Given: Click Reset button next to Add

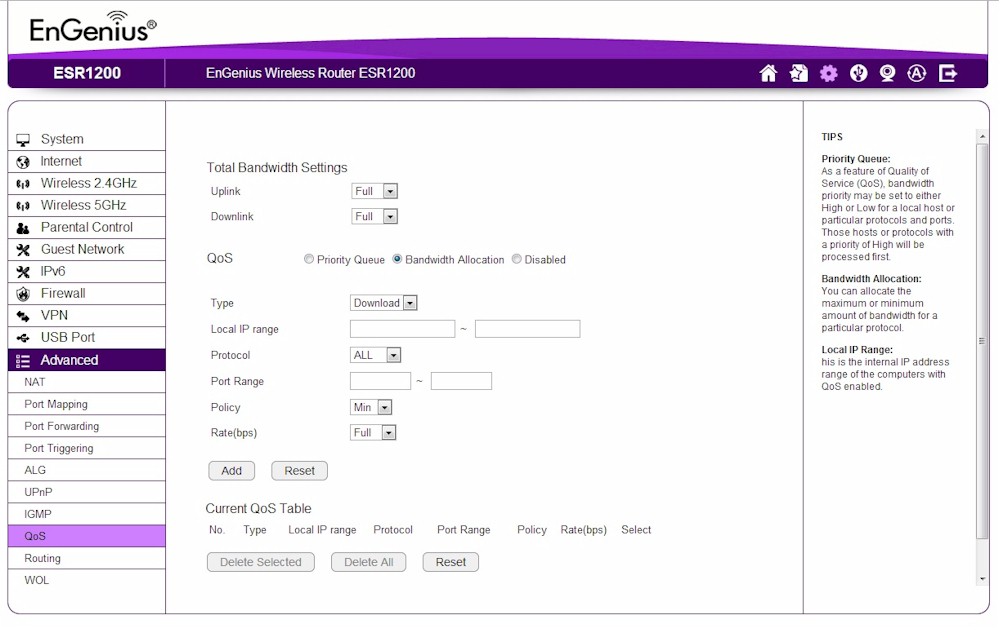Looking at the screenshot, I should [299, 471].
